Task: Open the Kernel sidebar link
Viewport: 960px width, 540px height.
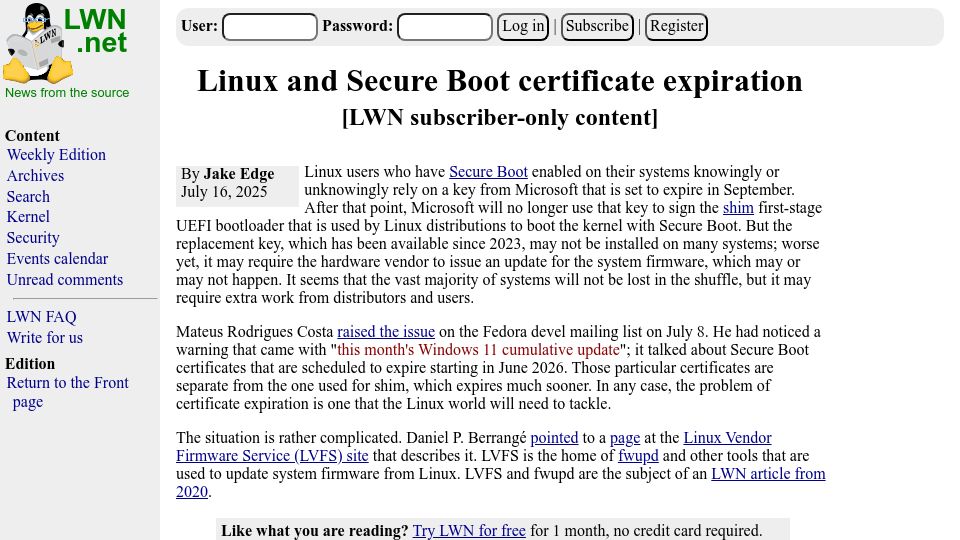Action: tap(28, 217)
